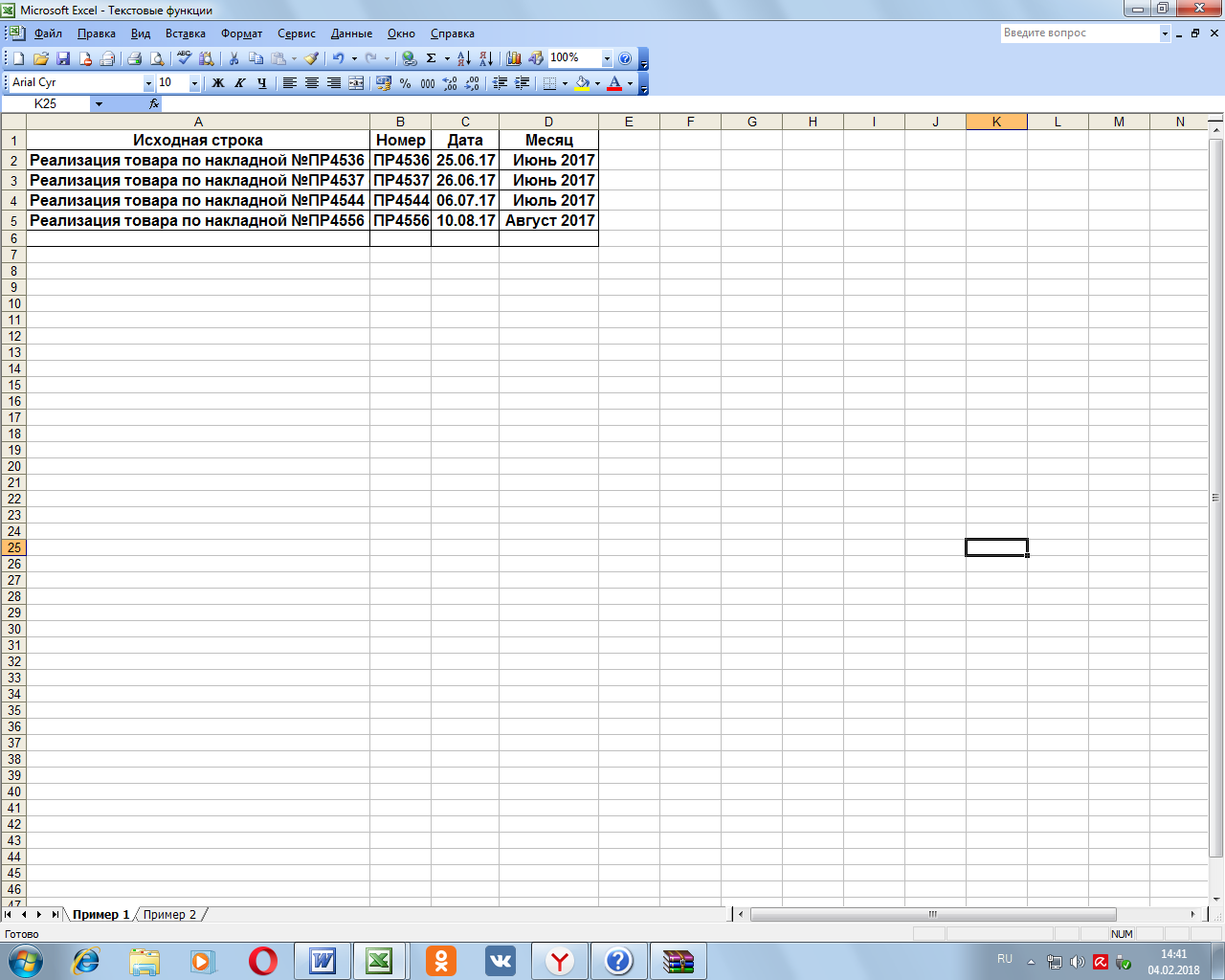Cut selection with the scissors icon
The image size is (1225, 980).
point(234,58)
